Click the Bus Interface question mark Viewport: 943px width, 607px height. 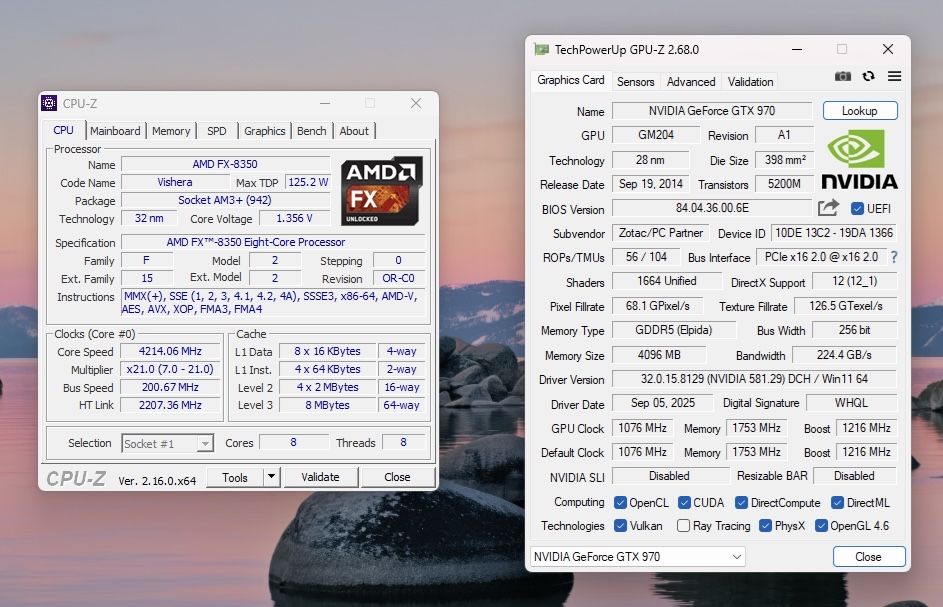894,257
